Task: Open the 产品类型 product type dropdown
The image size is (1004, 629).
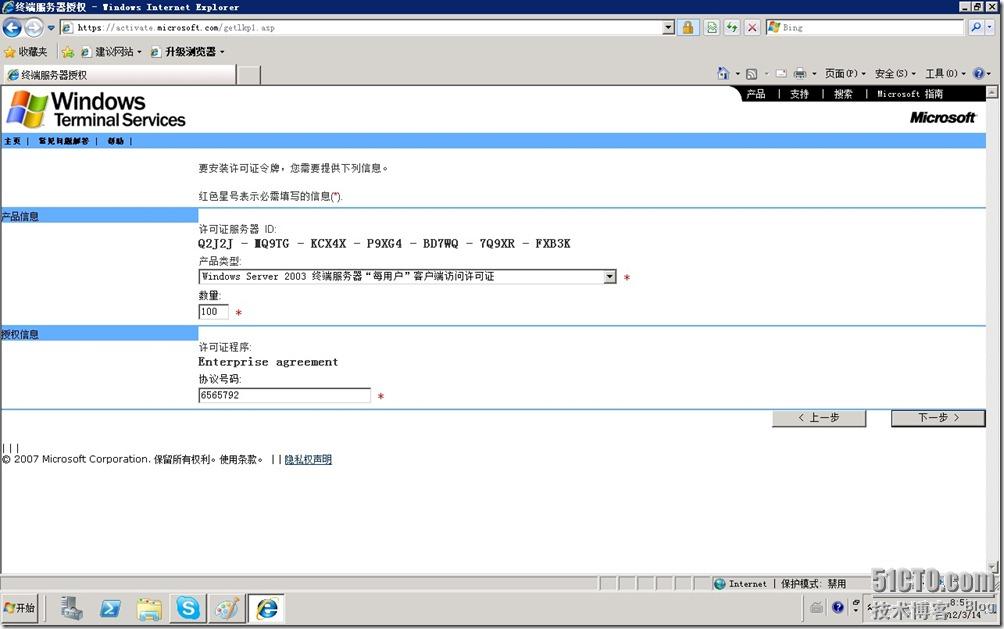Action: point(407,277)
